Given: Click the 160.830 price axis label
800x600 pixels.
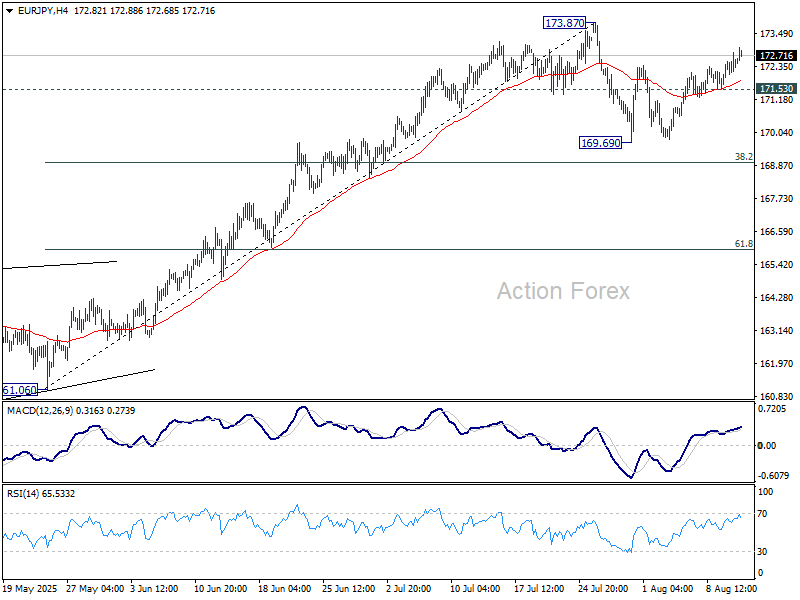Looking at the screenshot, I should coord(776,396).
